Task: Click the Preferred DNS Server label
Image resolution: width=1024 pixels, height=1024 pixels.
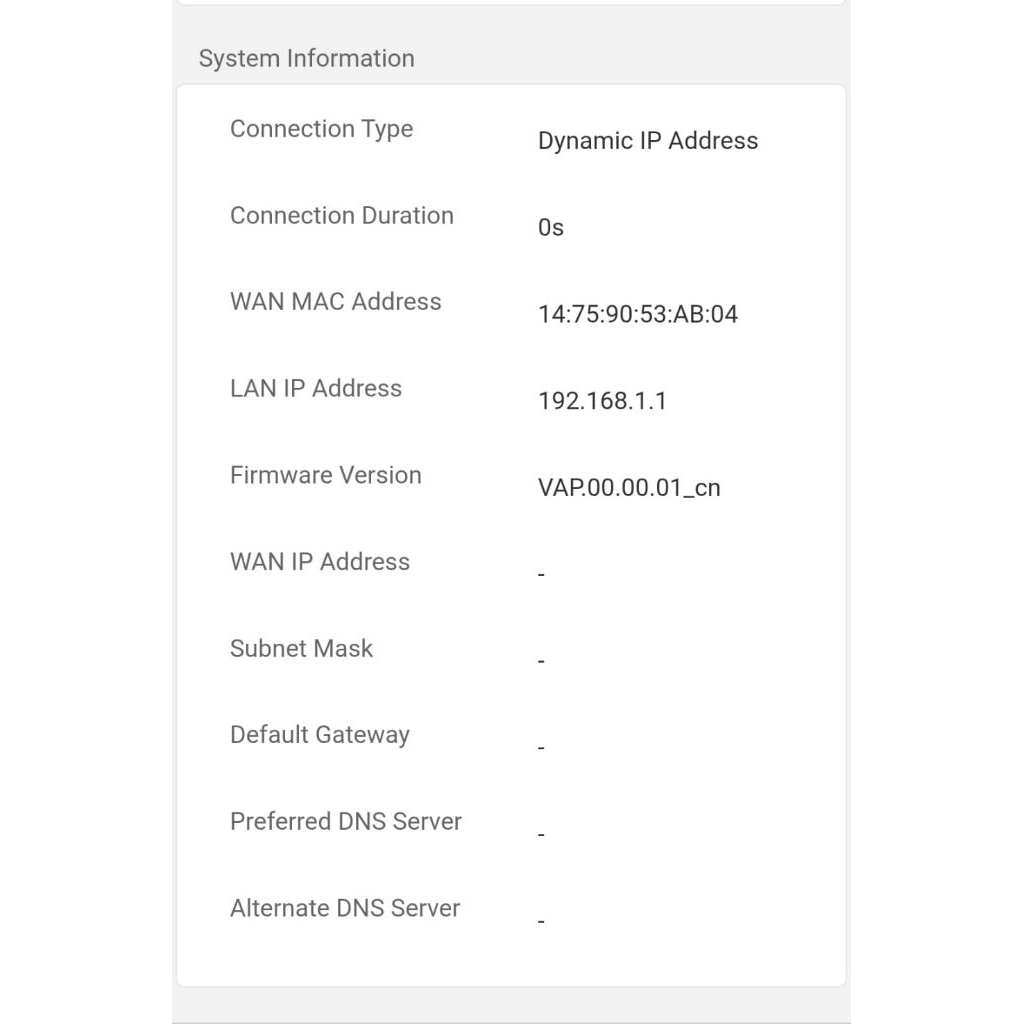Action: pos(345,822)
